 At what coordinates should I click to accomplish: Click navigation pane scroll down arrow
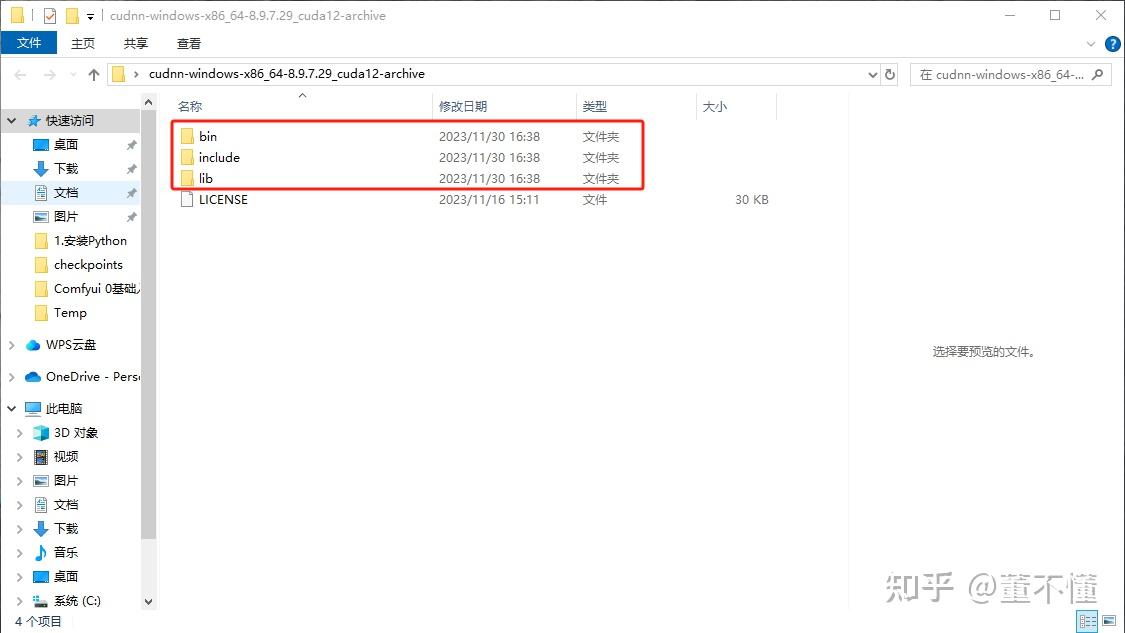click(x=149, y=601)
